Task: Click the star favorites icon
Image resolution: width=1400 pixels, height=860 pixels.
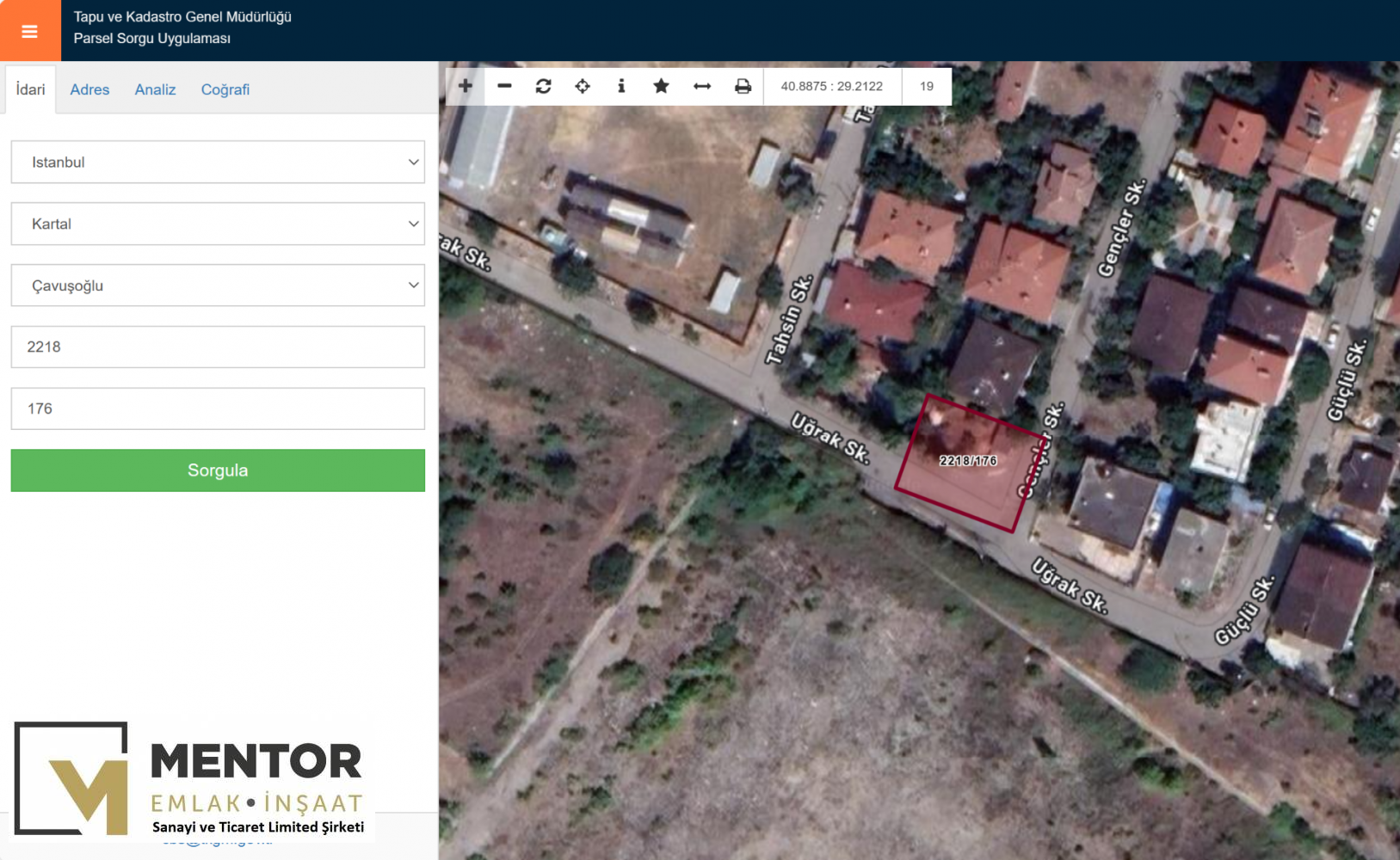Action: coord(661,86)
